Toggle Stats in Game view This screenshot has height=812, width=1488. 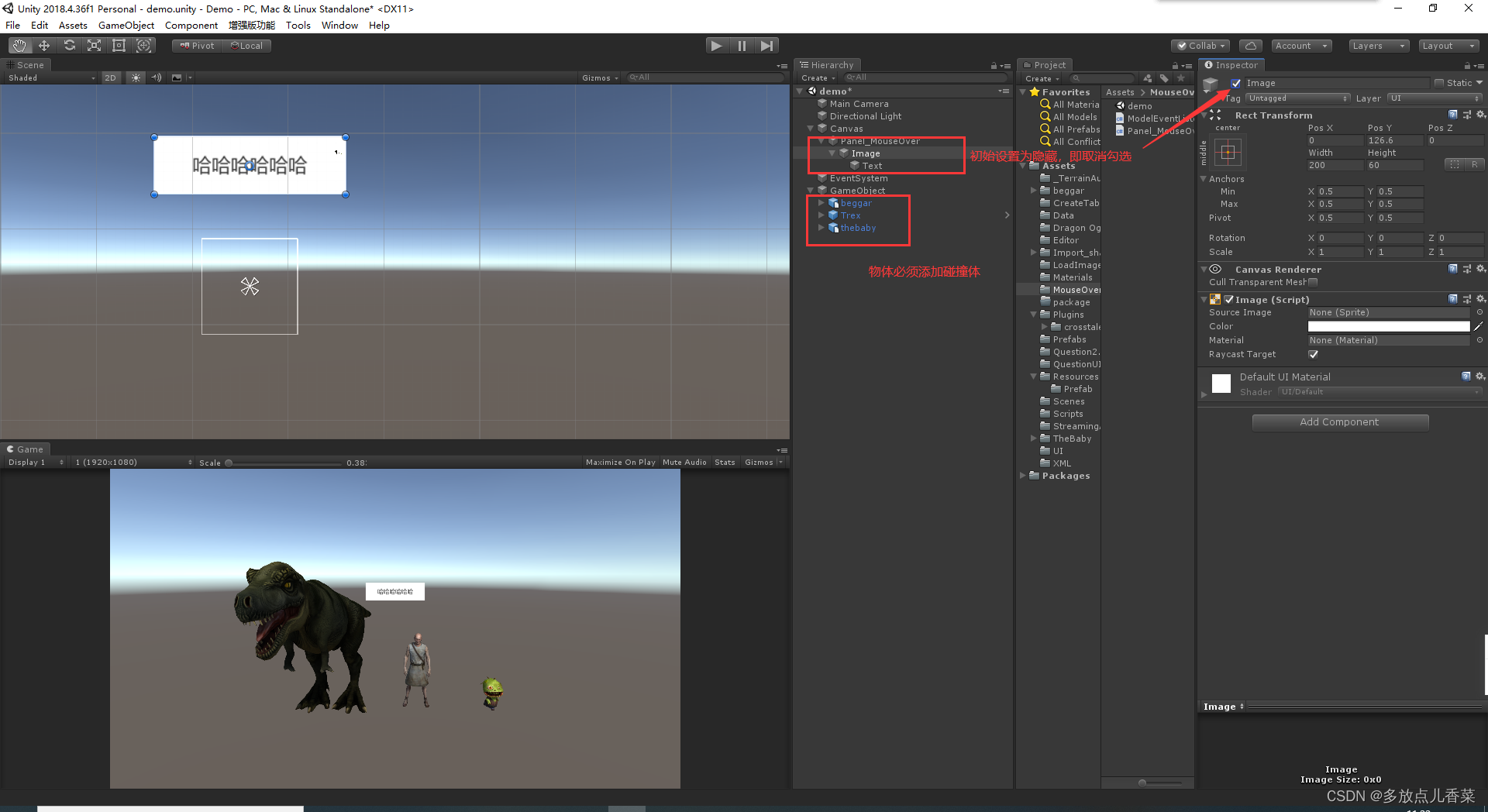[725, 463]
